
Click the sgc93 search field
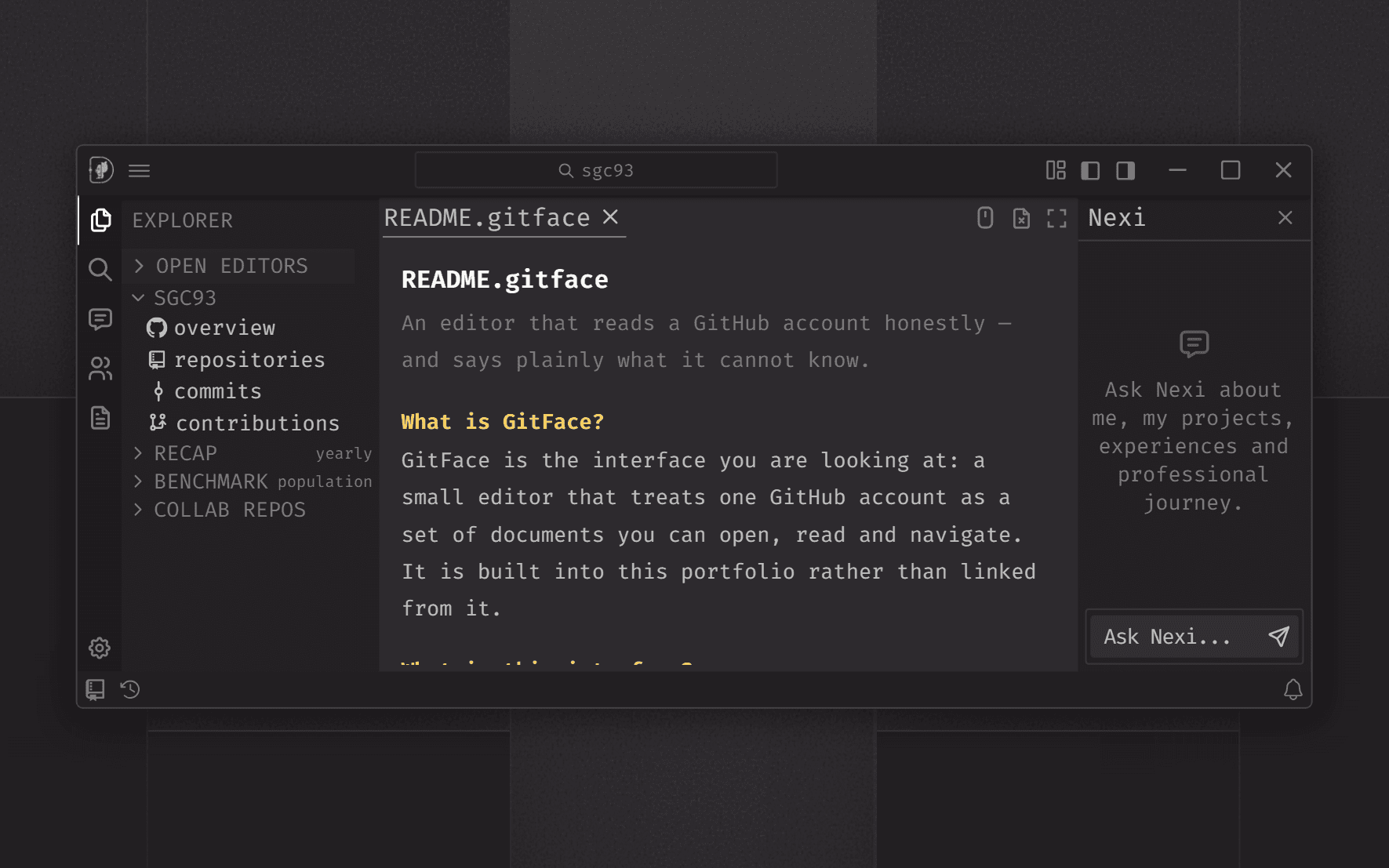tap(596, 170)
